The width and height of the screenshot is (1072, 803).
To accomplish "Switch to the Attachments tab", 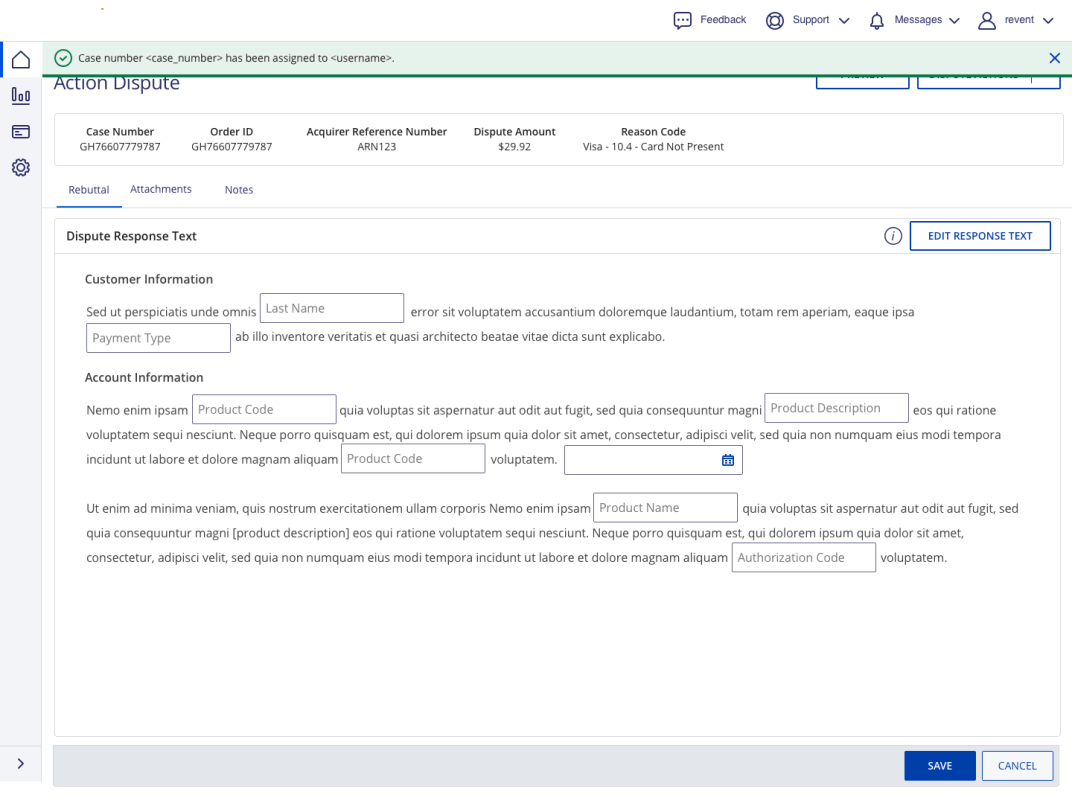I will tap(161, 189).
